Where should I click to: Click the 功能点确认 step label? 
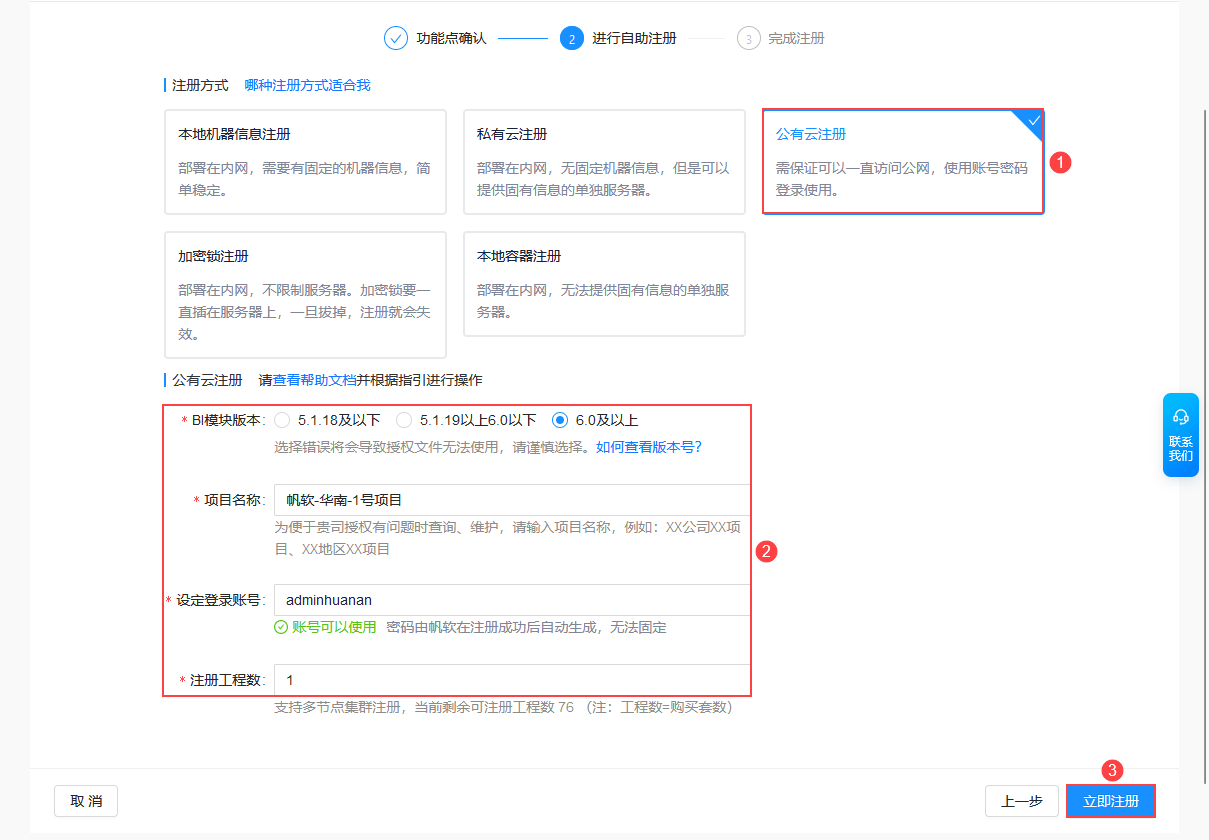[x=451, y=38]
